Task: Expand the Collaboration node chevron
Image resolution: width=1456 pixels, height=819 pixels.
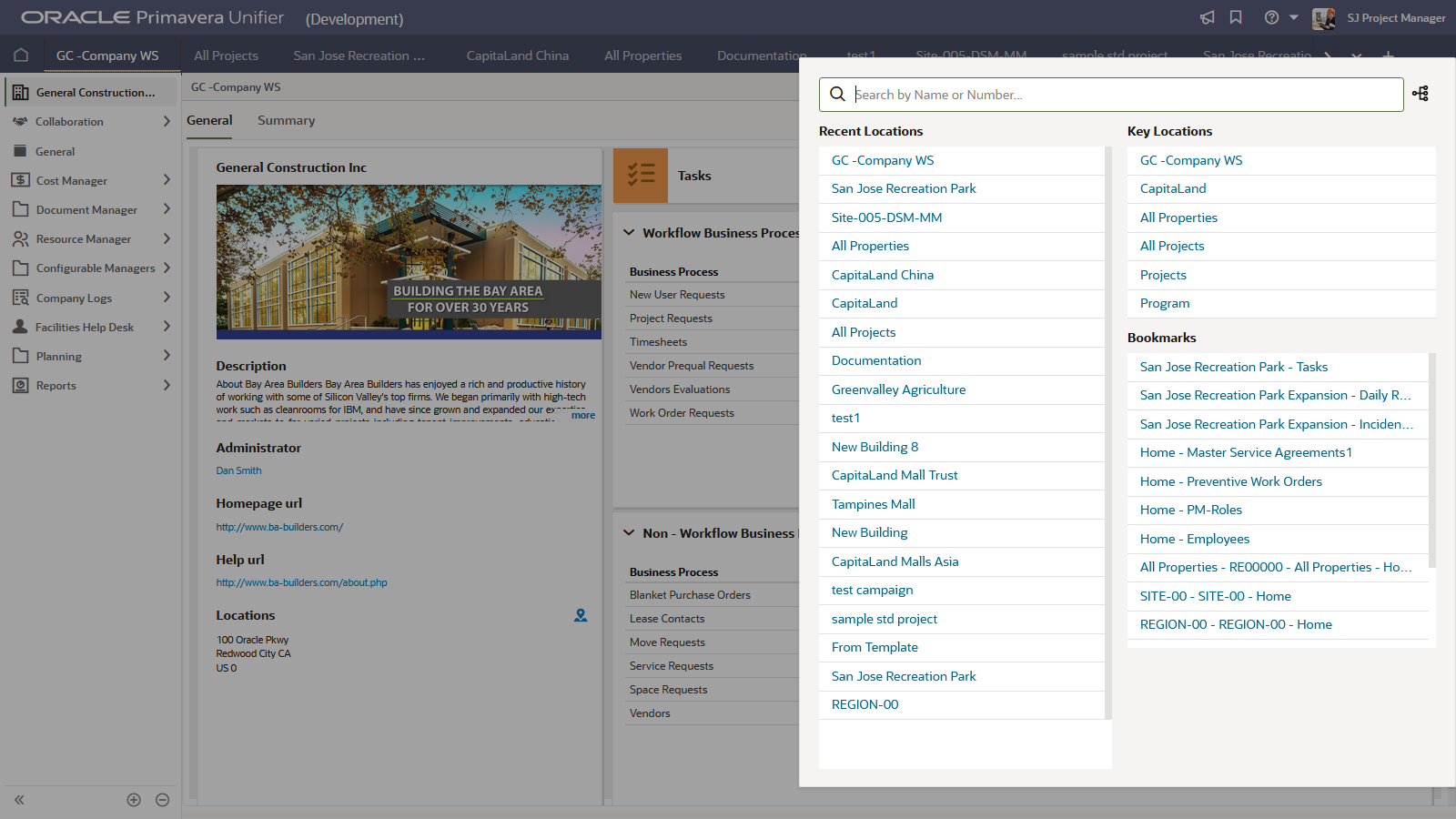Action: pyautogui.click(x=167, y=121)
